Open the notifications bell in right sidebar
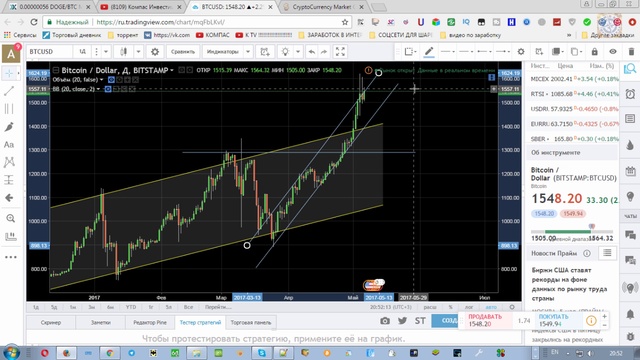Viewport: 640px width, 360px height. [630, 314]
